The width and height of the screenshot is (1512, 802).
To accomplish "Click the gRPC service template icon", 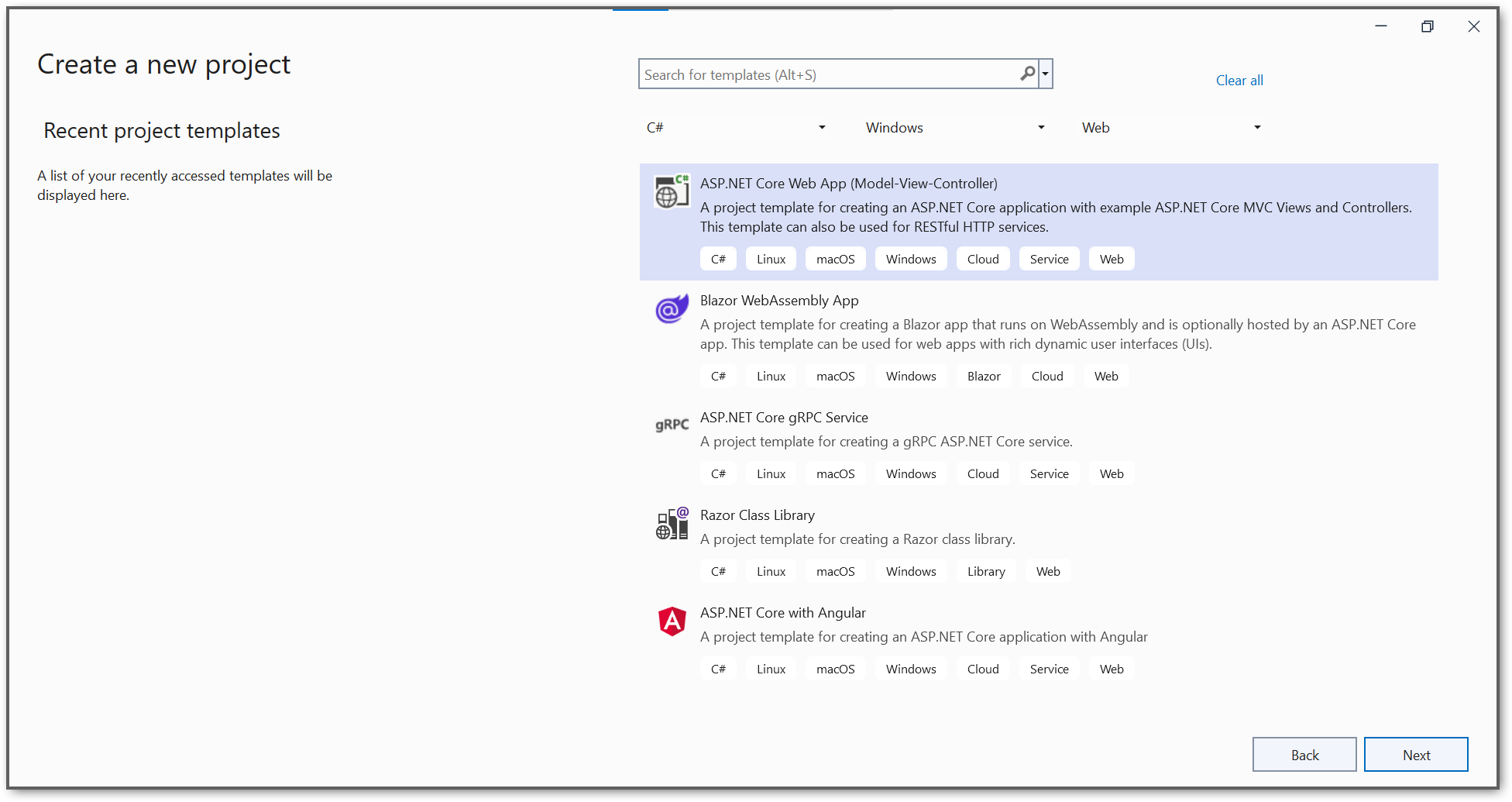I will coord(672,425).
